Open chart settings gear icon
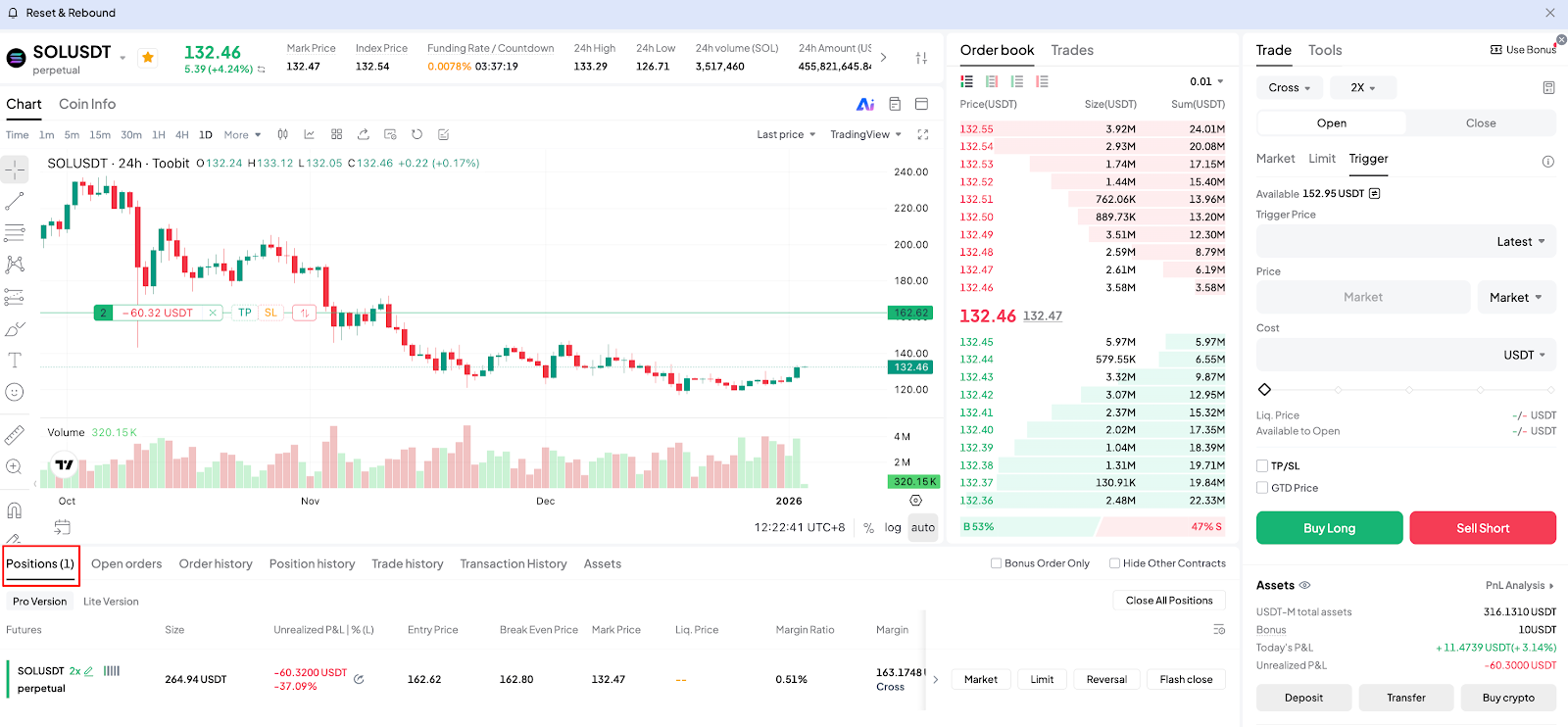Screen dimensions: 1568x727 click(x=916, y=501)
